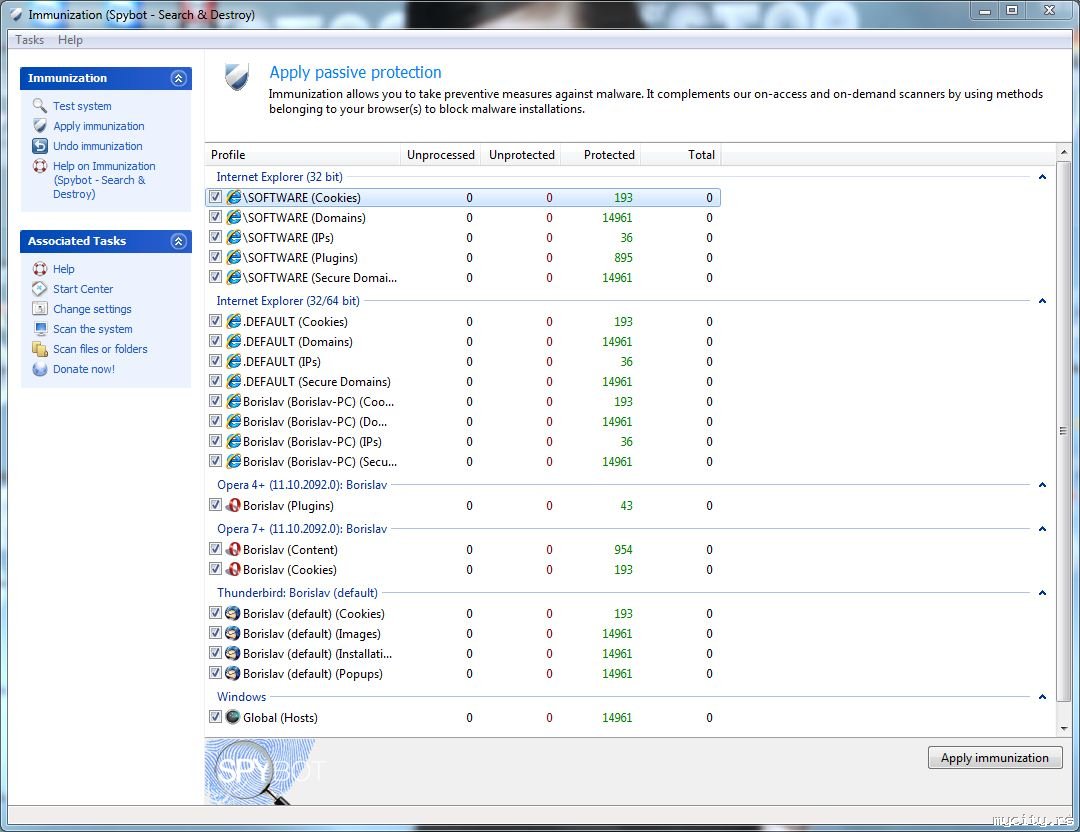
Task: Click the Change settings icon
Action: (40, 309)
